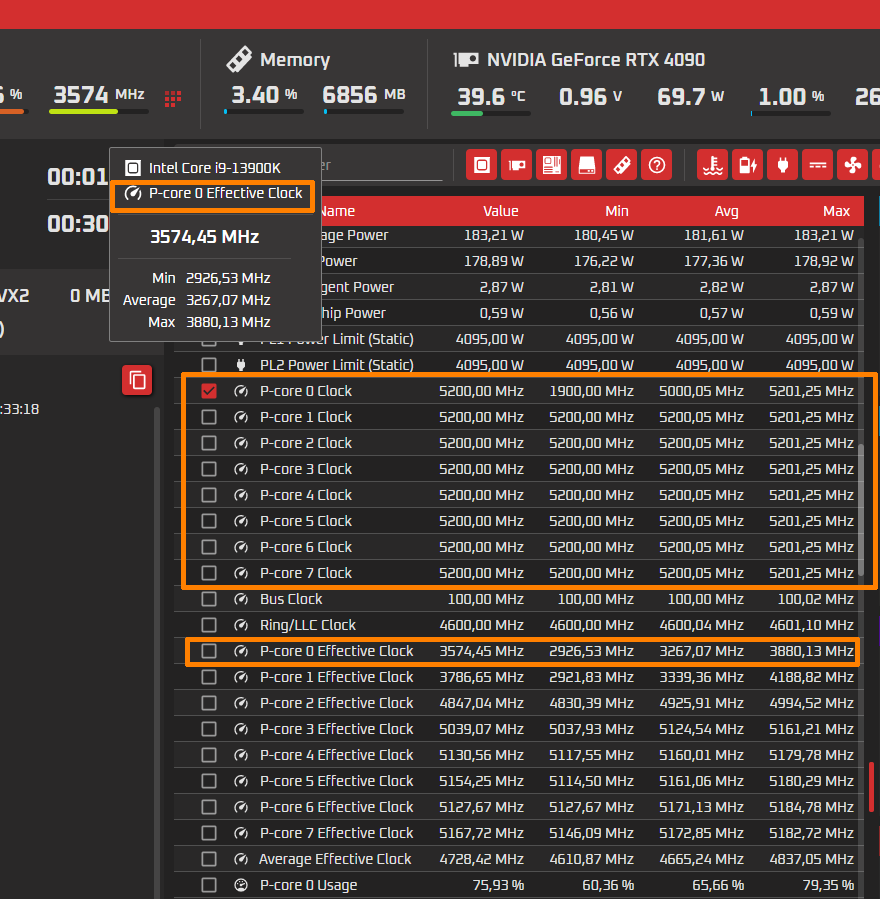Check the PL2 Power Limit (Static) checkbox
The image size is (880, 899).
point(209,365)
